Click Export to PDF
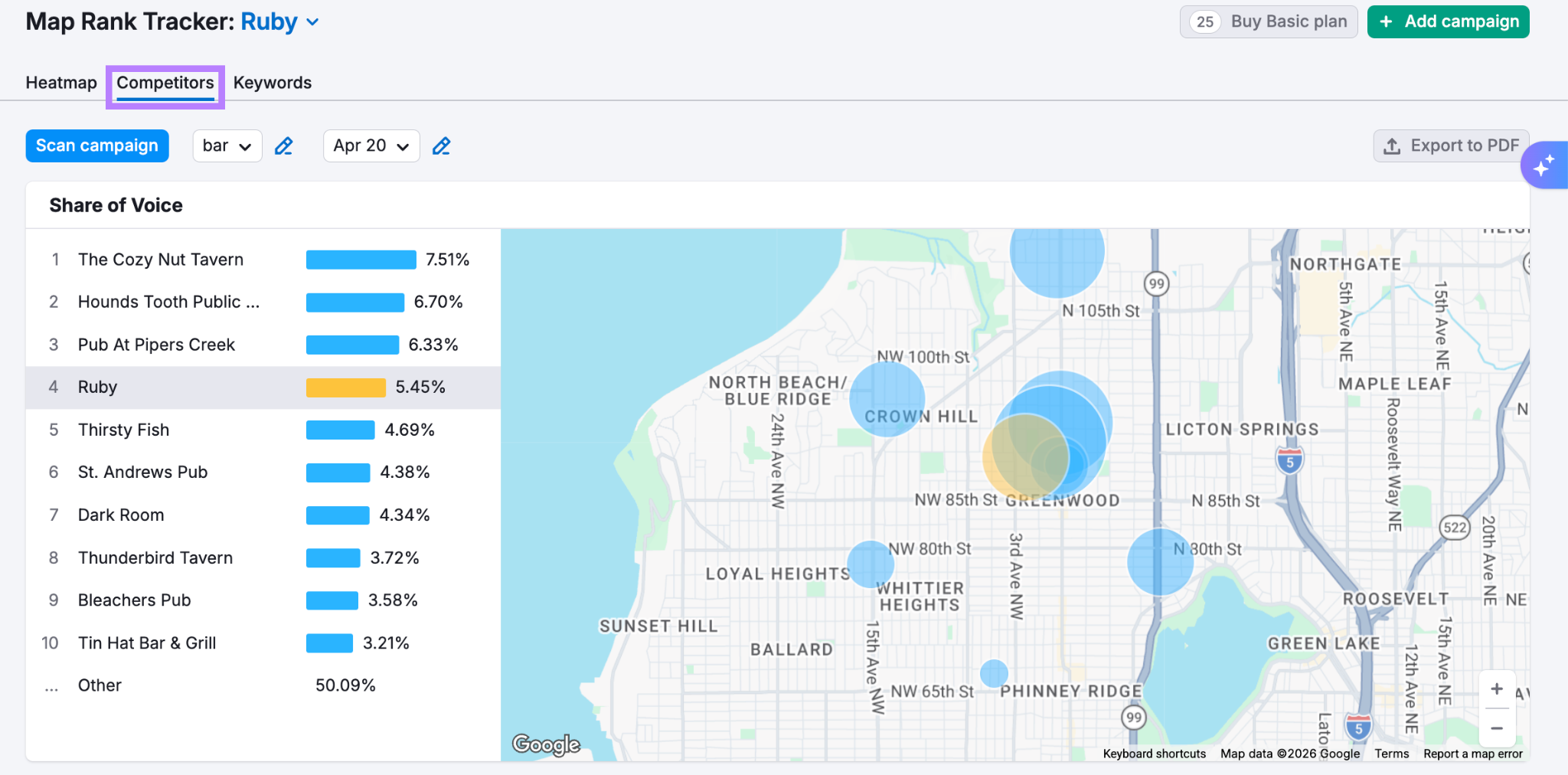1568x775 pixels. pyautogui.click(x=1451, y=146)
